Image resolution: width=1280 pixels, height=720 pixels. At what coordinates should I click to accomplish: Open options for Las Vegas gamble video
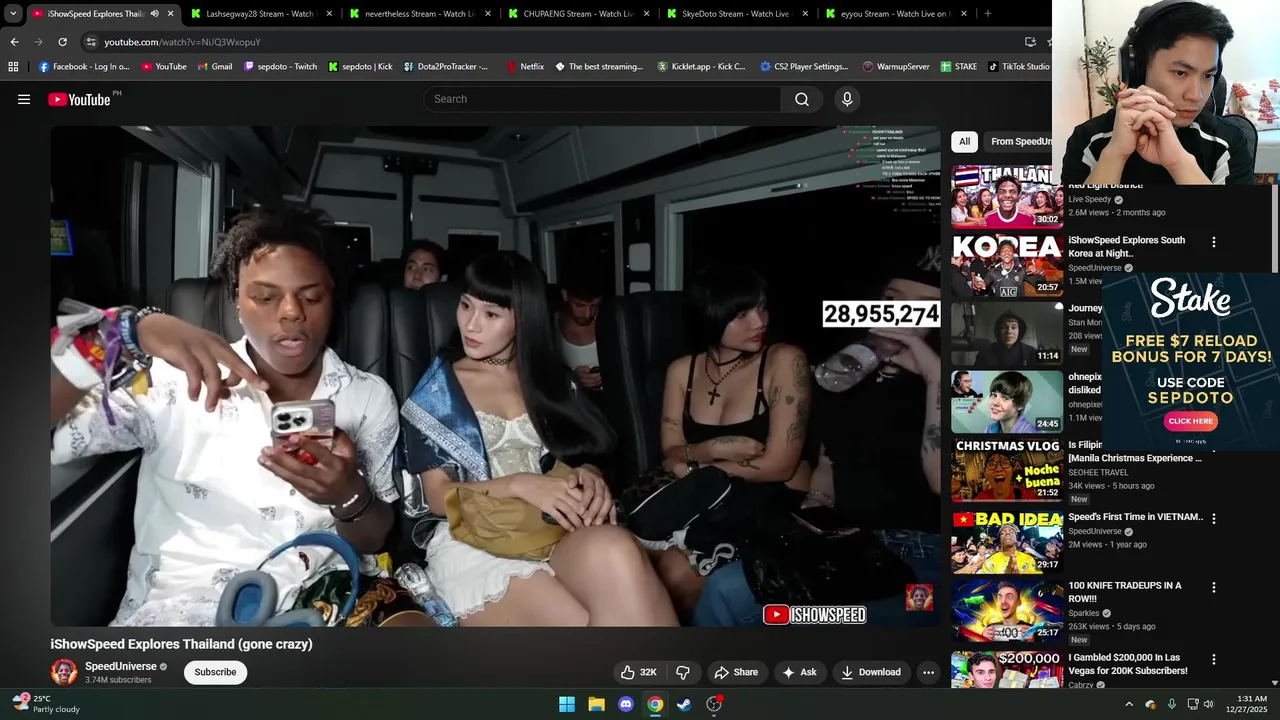click(1214, 660)
